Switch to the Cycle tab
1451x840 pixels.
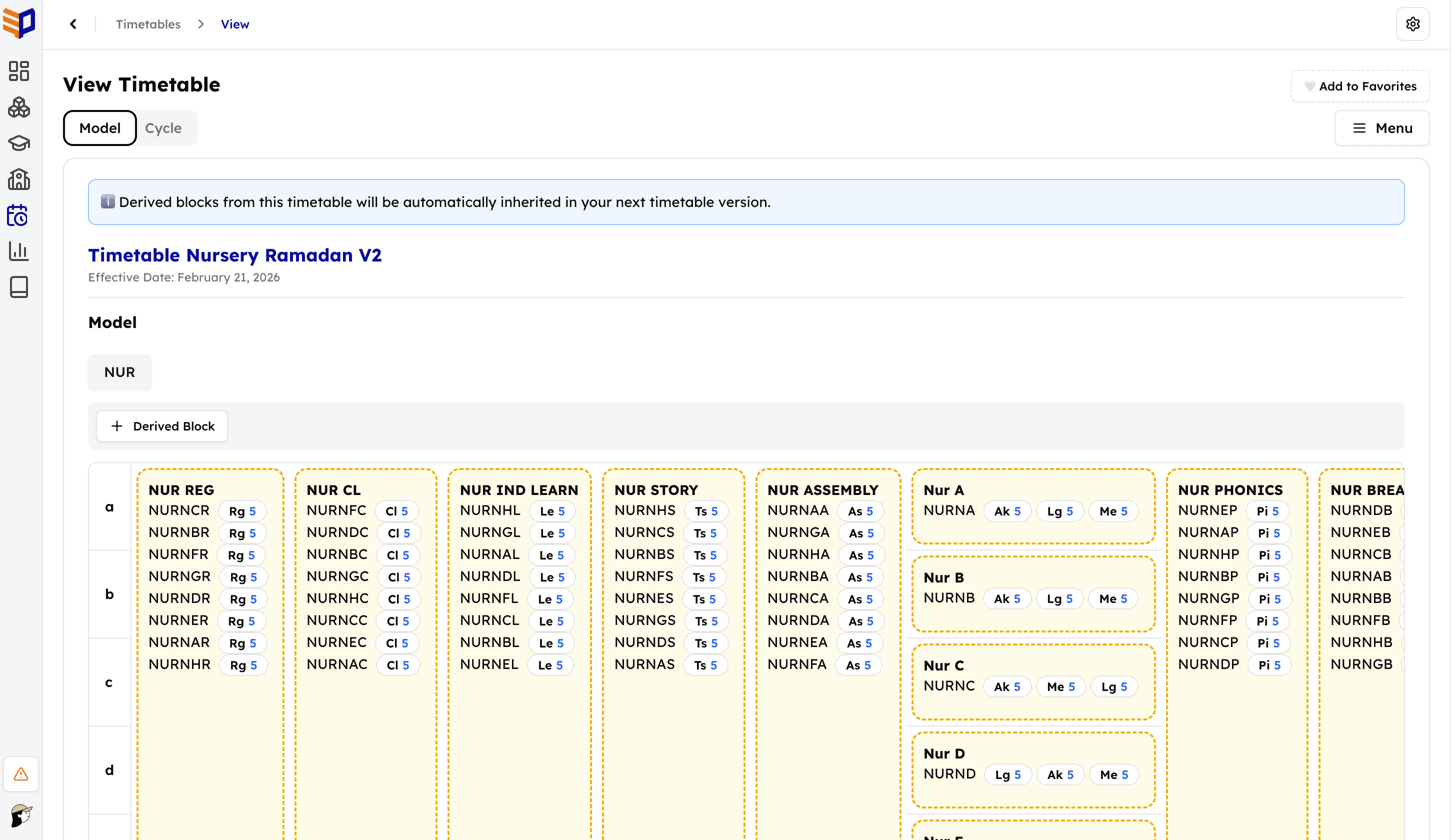click(163, 128)
